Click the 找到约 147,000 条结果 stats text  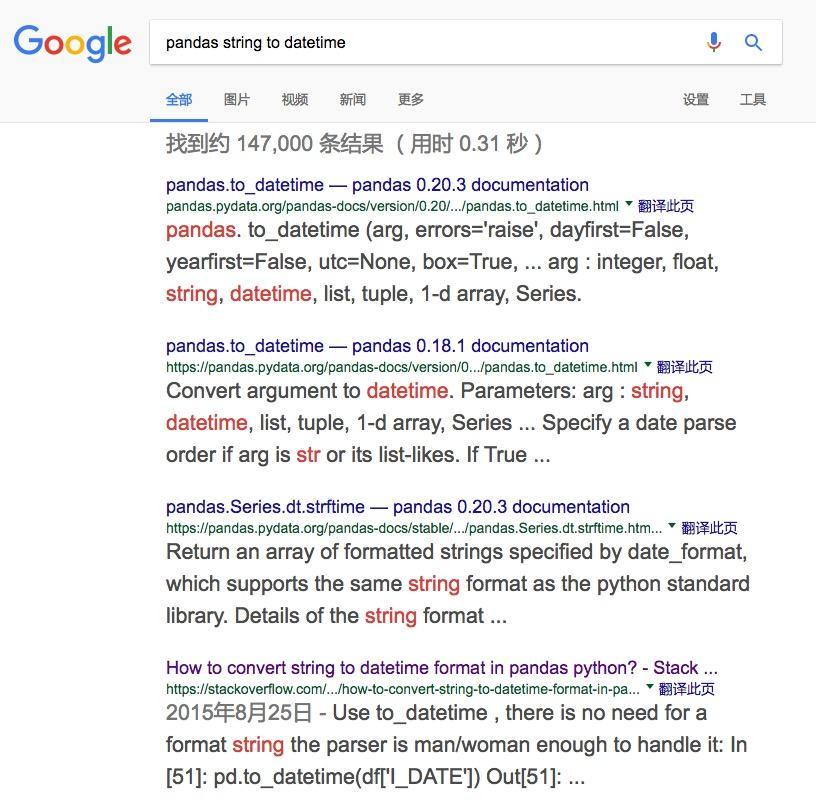353,144
